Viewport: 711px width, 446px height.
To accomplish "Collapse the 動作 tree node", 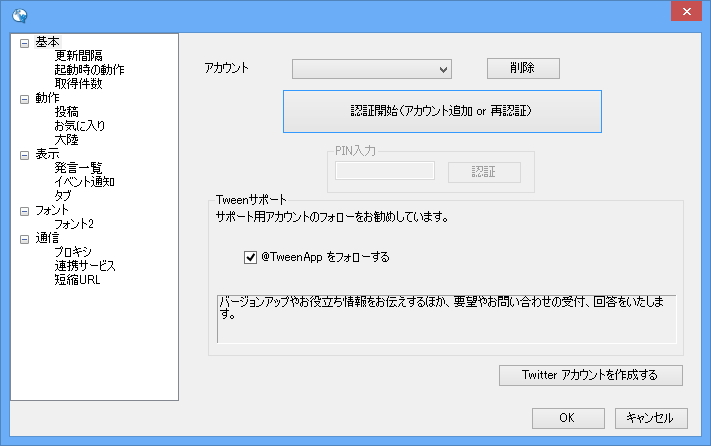I will [24, 99].
